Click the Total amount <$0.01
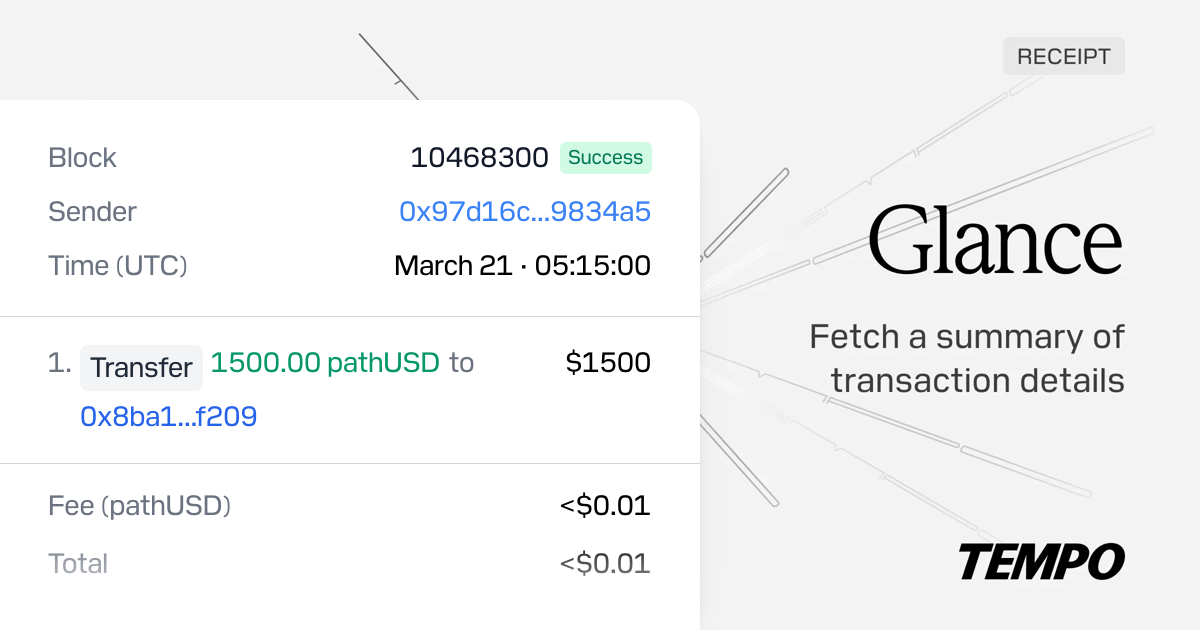1200x630 pixels. pos(605,564)
